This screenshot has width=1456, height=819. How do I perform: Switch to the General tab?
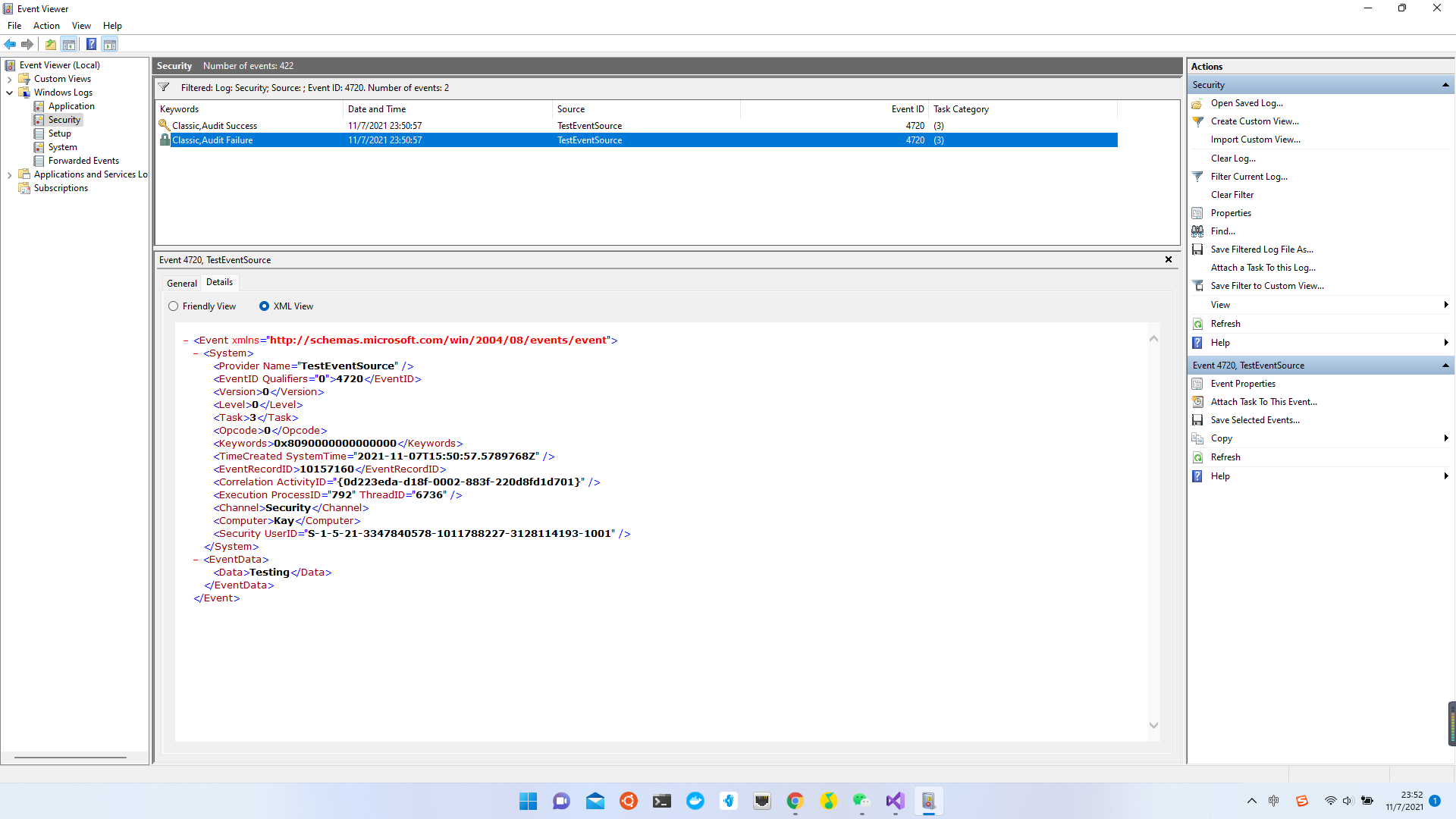[182, 283]
